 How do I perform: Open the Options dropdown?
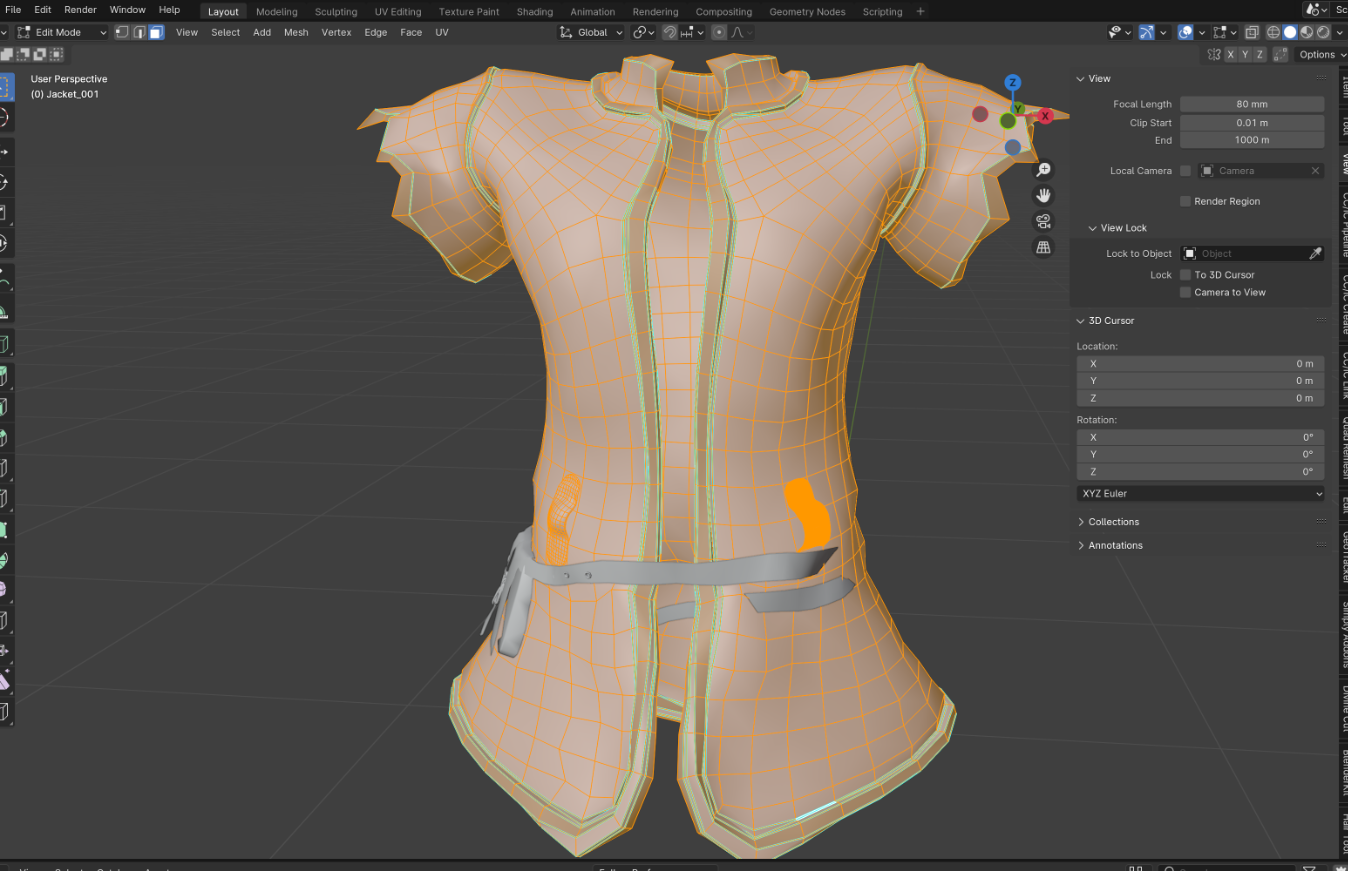coord(1320,54)
